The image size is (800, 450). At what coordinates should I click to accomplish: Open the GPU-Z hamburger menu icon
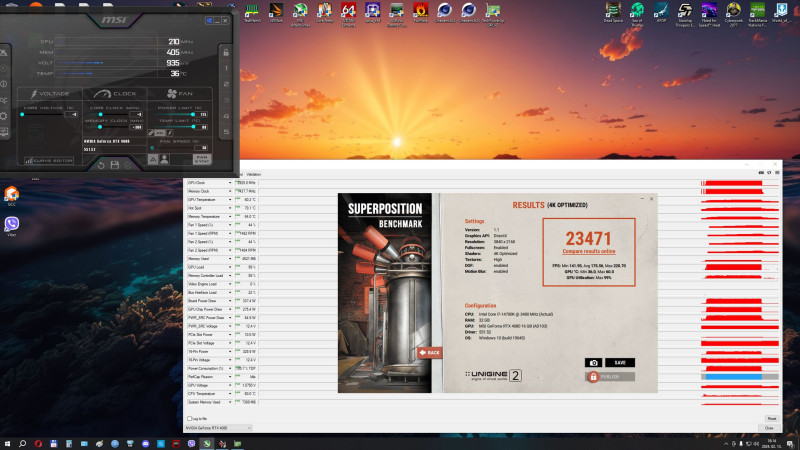(777, 173)
